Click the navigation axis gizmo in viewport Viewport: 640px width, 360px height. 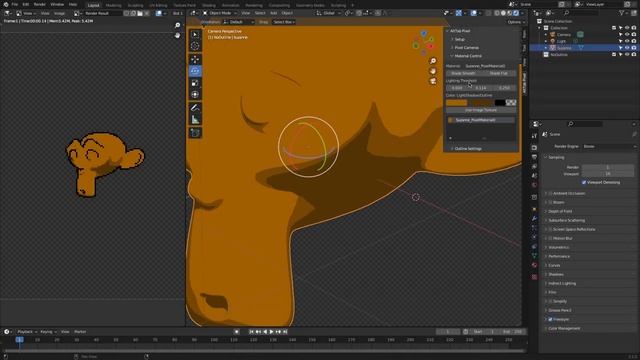tap(424, 42)
